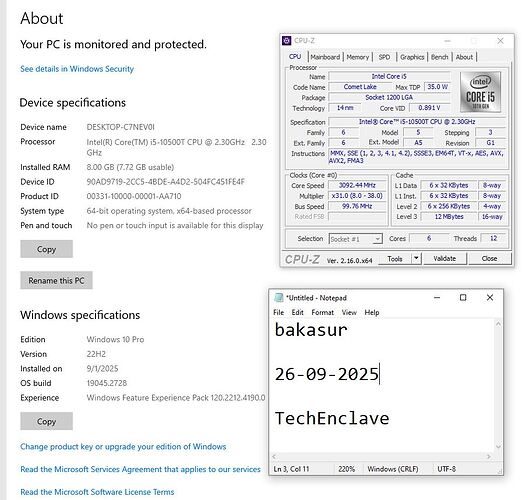The height and width of the screenshot is (500, 528).
Task: Click the Threads count 12 field
Action: point(493,238)
